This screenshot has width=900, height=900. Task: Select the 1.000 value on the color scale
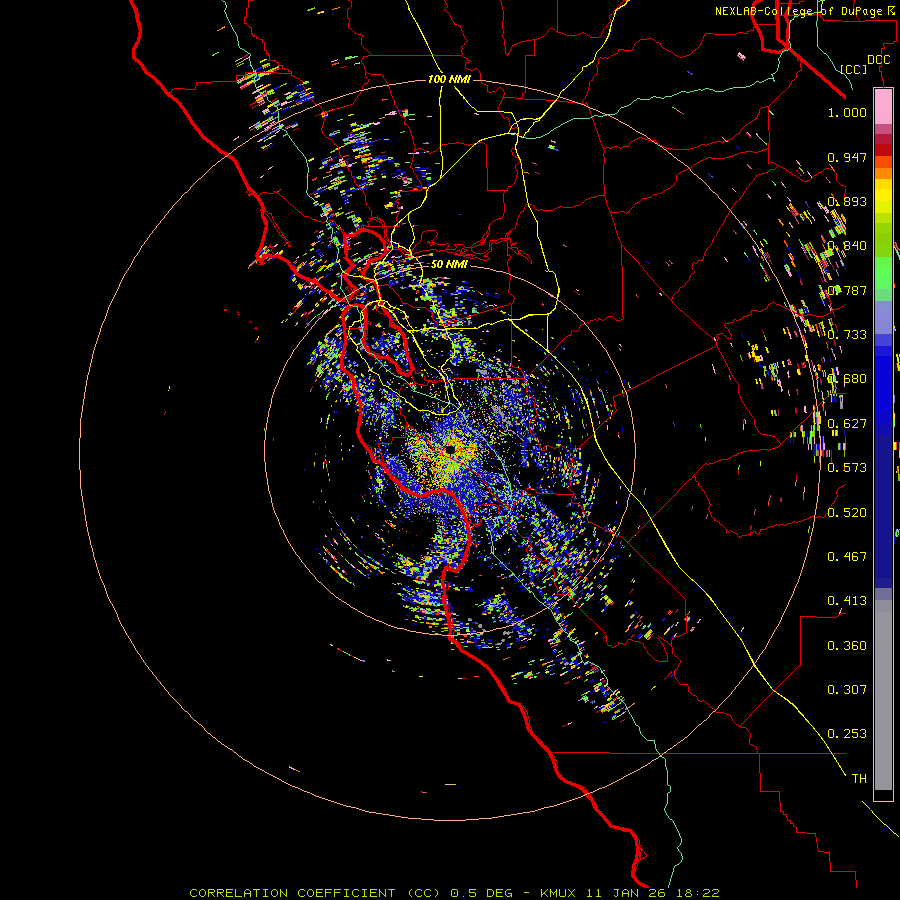[847, 112]
